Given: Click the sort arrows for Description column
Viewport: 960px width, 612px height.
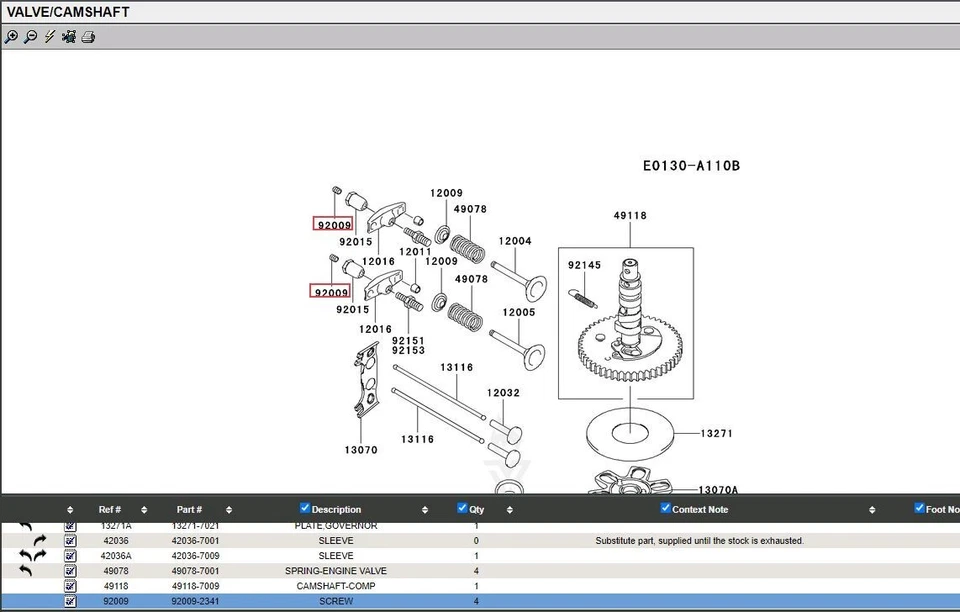Looking at the screenshot, I should (x=427, y=510).
